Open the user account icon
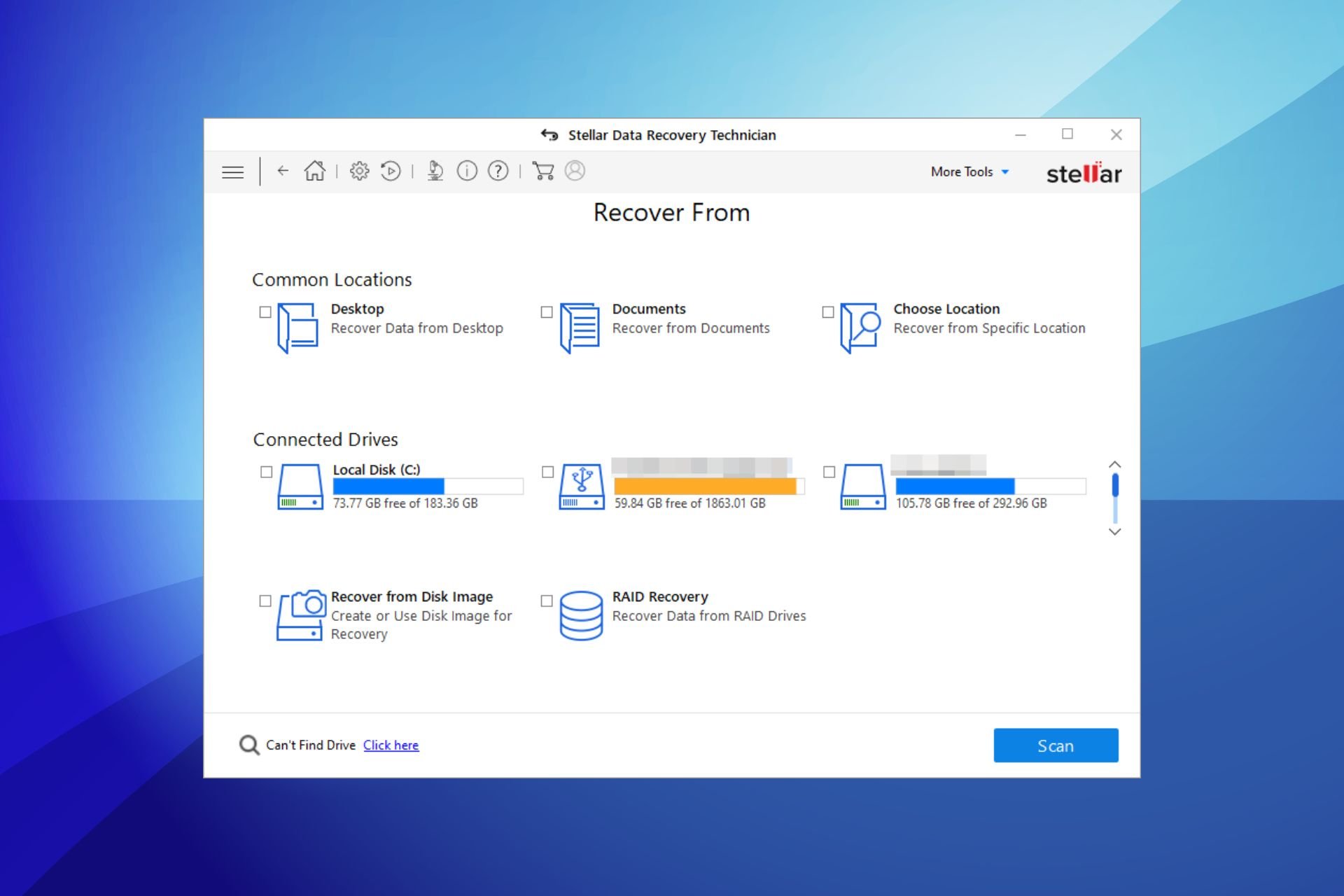 (575, 171)
